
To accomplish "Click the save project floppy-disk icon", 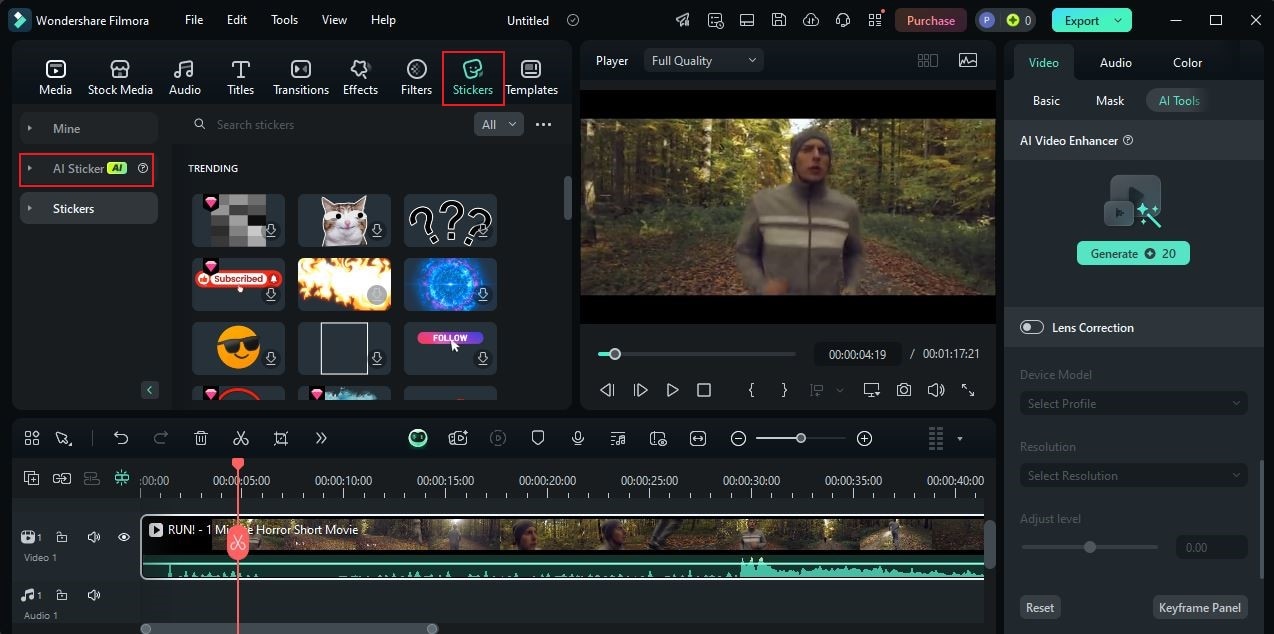I will [779, 20].
